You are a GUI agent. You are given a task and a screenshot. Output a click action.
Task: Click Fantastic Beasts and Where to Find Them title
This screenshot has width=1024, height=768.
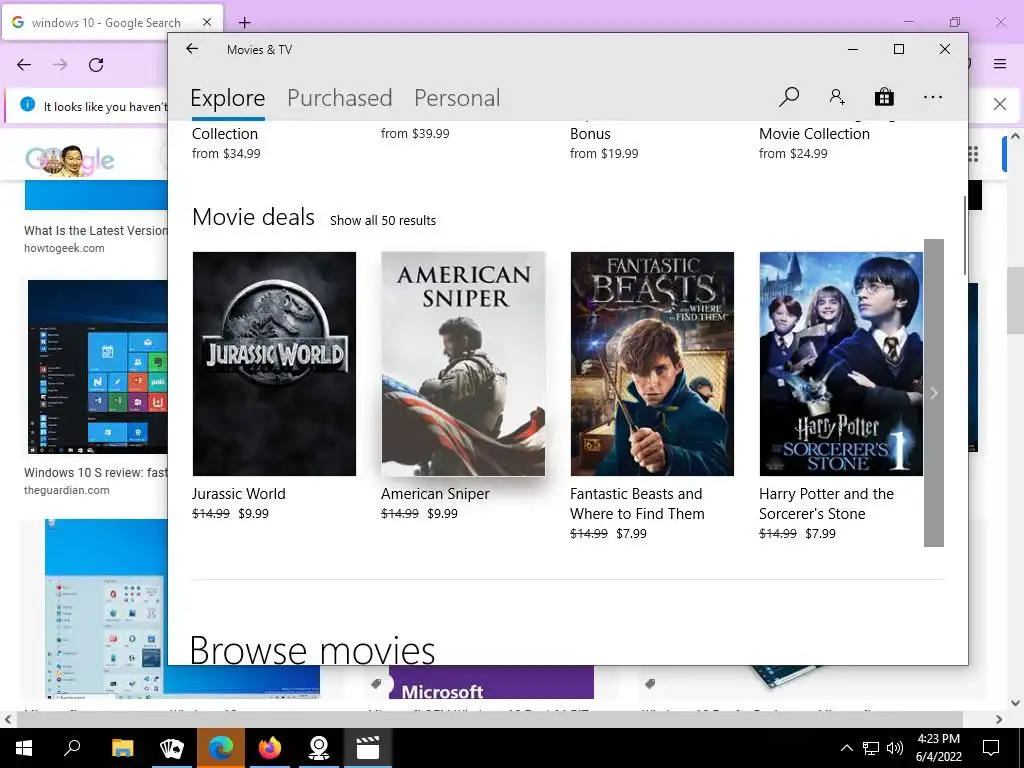637,504
